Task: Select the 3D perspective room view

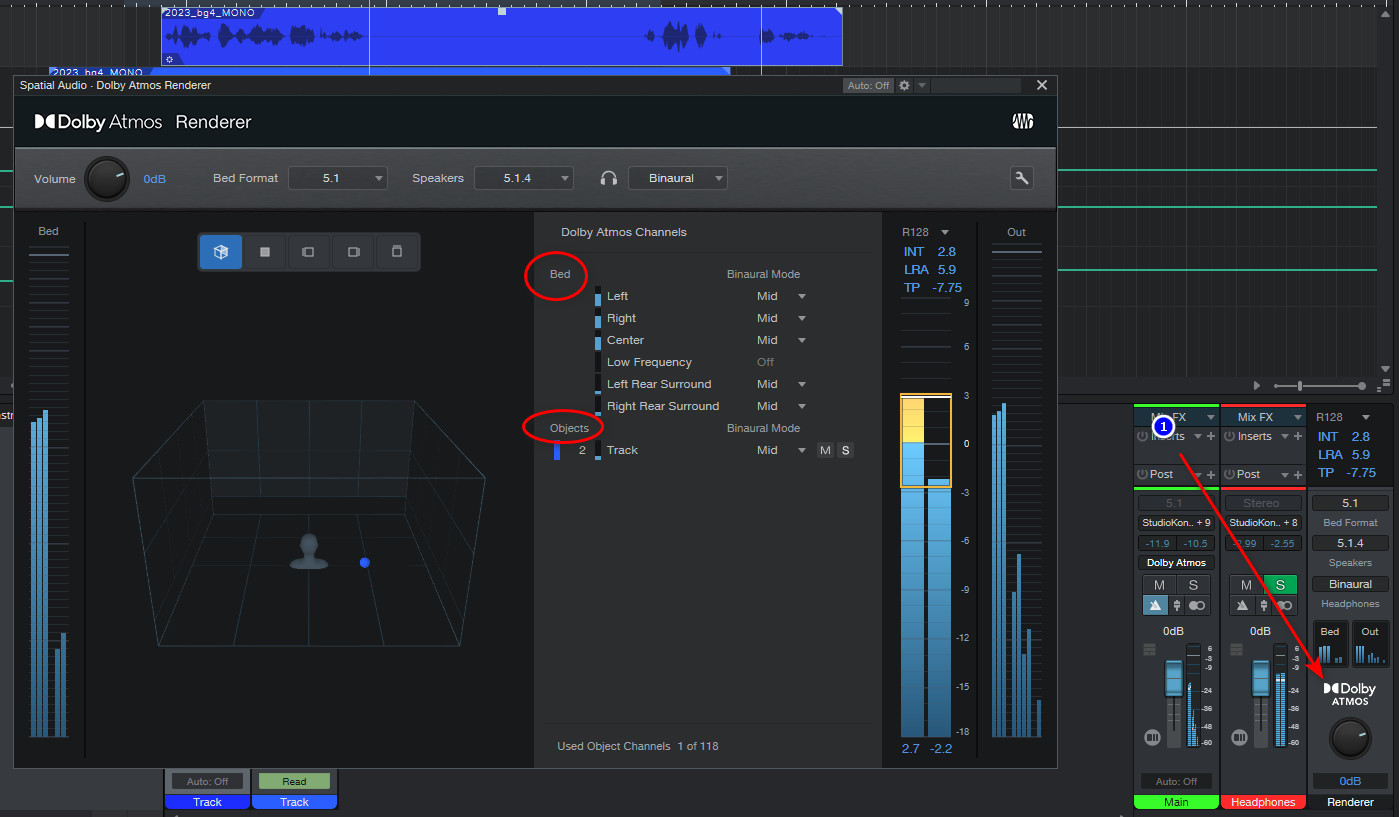Action: [x=221, y=252]
